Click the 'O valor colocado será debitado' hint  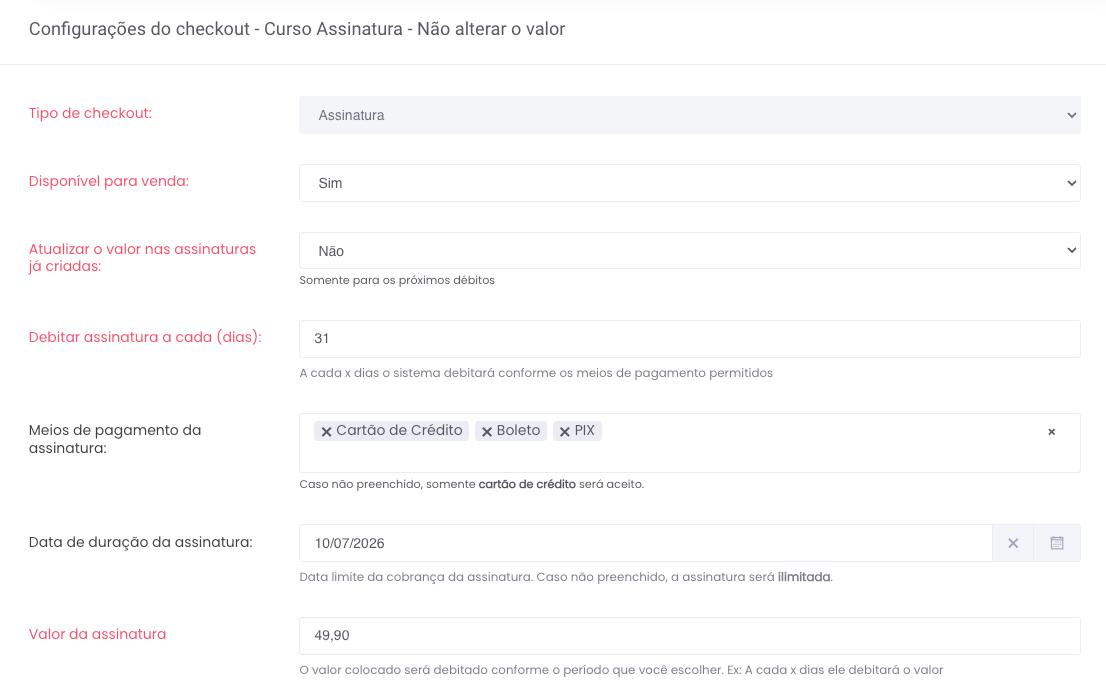coord(621,670)
